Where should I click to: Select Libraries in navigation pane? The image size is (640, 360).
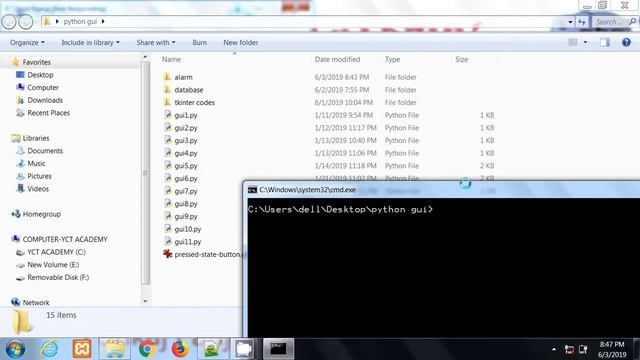pos(31,138)
